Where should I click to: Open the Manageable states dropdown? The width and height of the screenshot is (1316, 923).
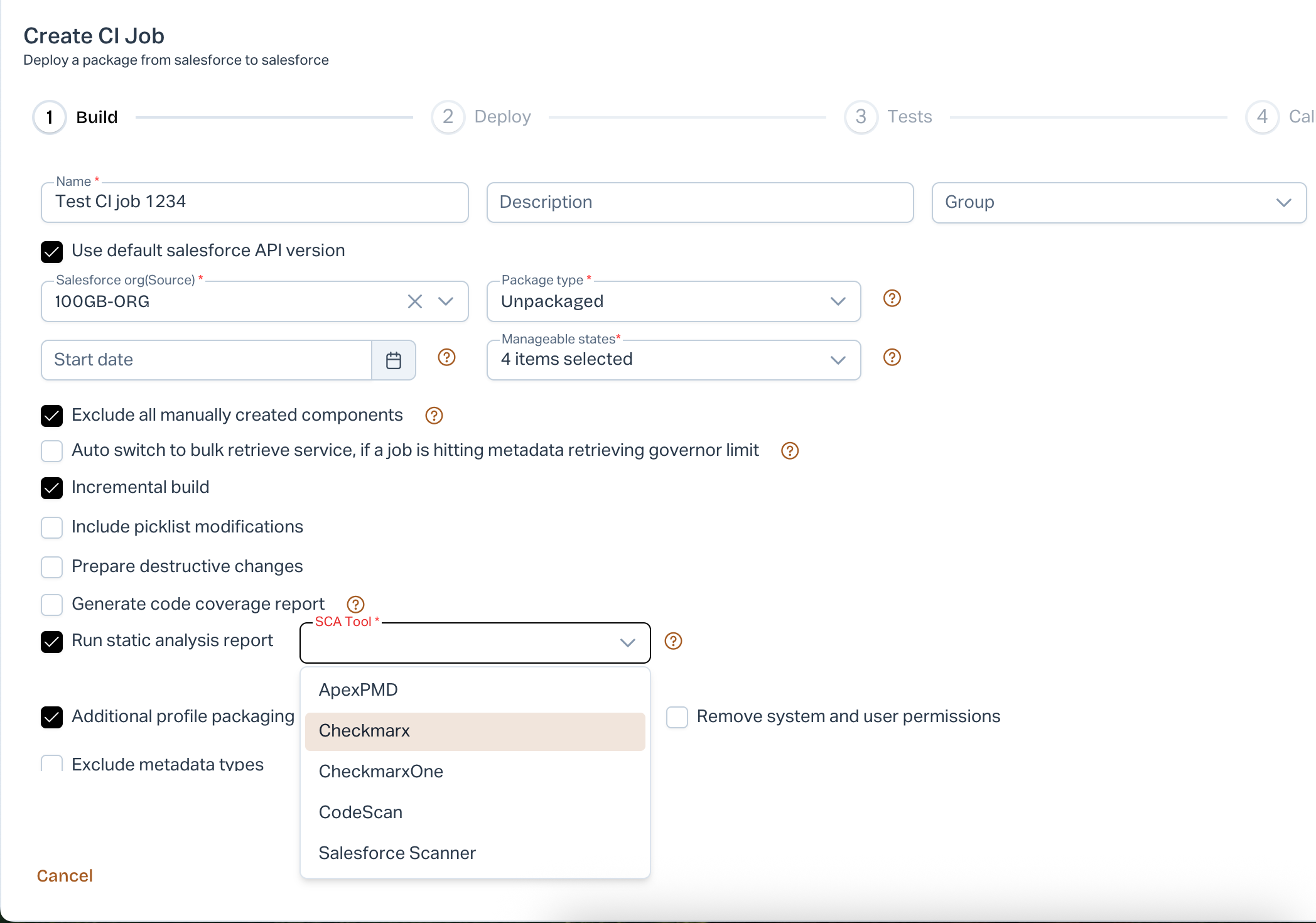pyautogui.click(x=673, y=360)
